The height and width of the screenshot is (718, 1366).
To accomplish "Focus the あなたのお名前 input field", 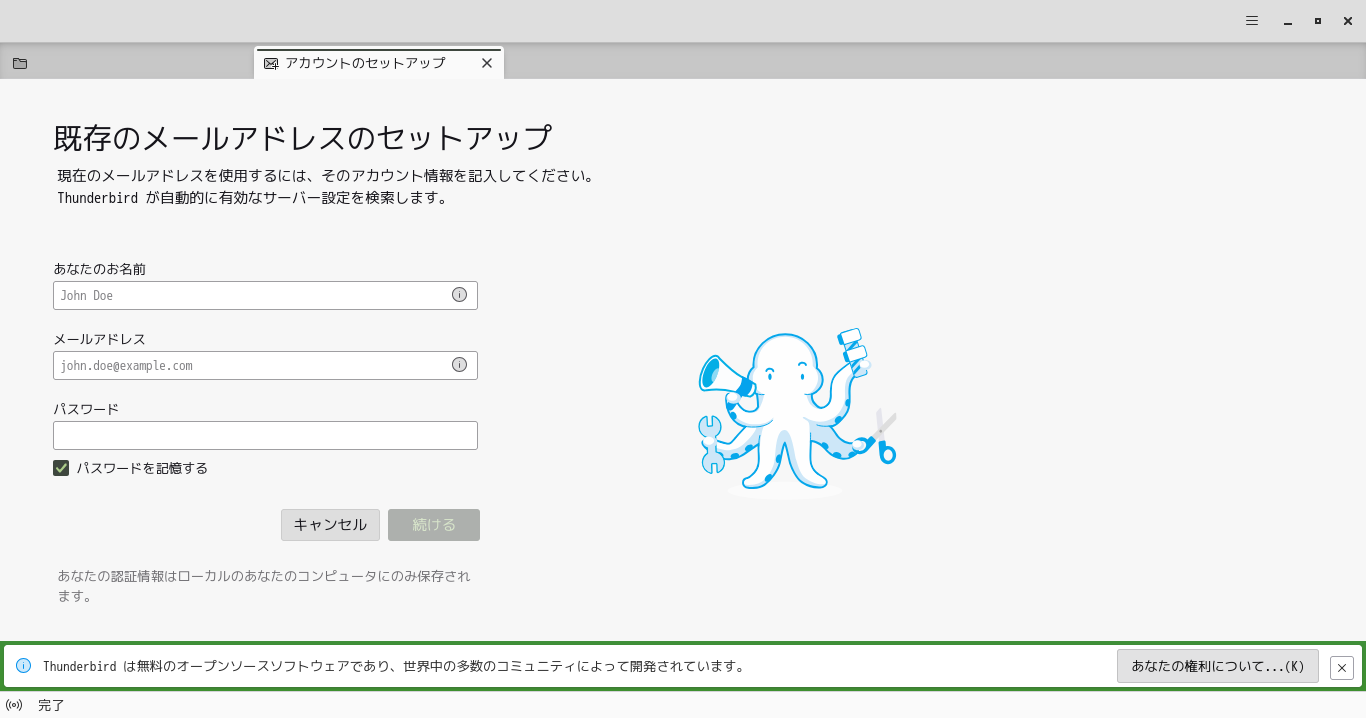I will coord(265,295).
